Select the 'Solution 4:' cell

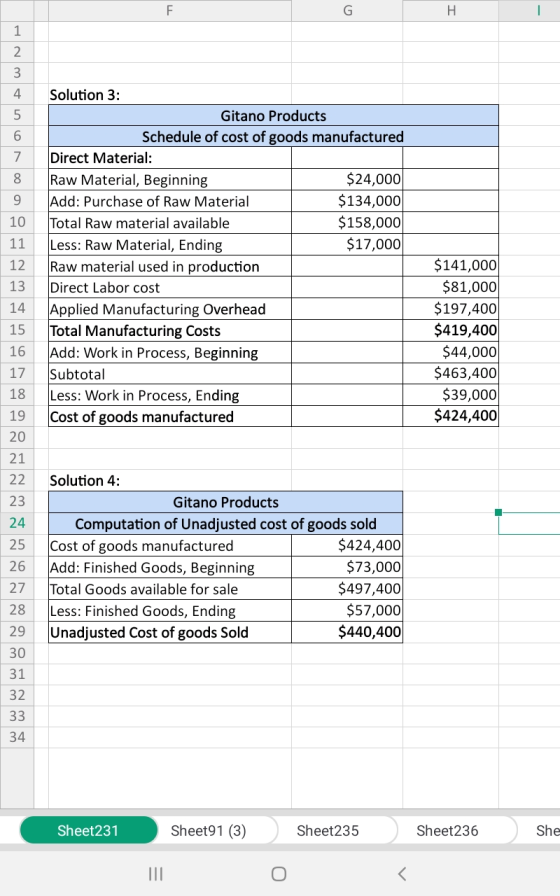pos(170,481)
